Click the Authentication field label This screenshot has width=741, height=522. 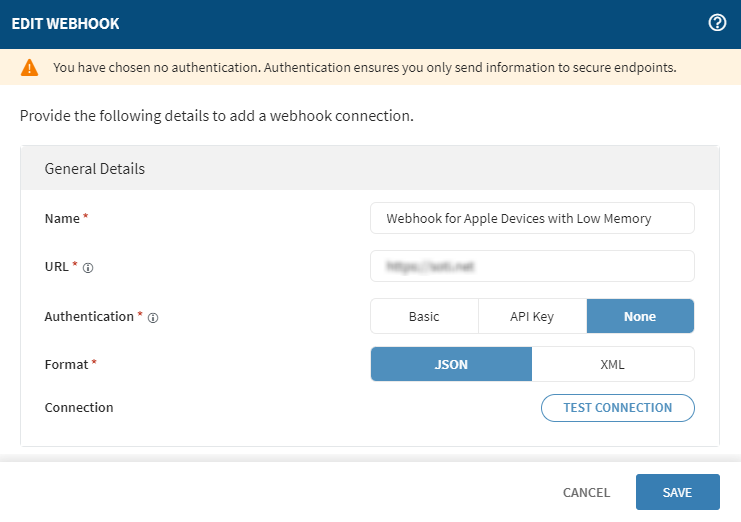(89, 316)
